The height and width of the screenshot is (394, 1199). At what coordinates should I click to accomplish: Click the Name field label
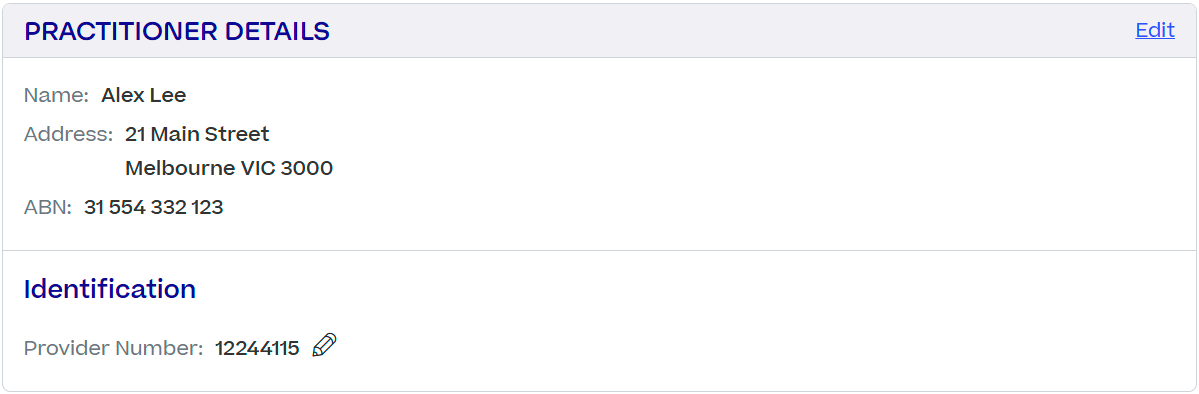(x=57, y=96)
